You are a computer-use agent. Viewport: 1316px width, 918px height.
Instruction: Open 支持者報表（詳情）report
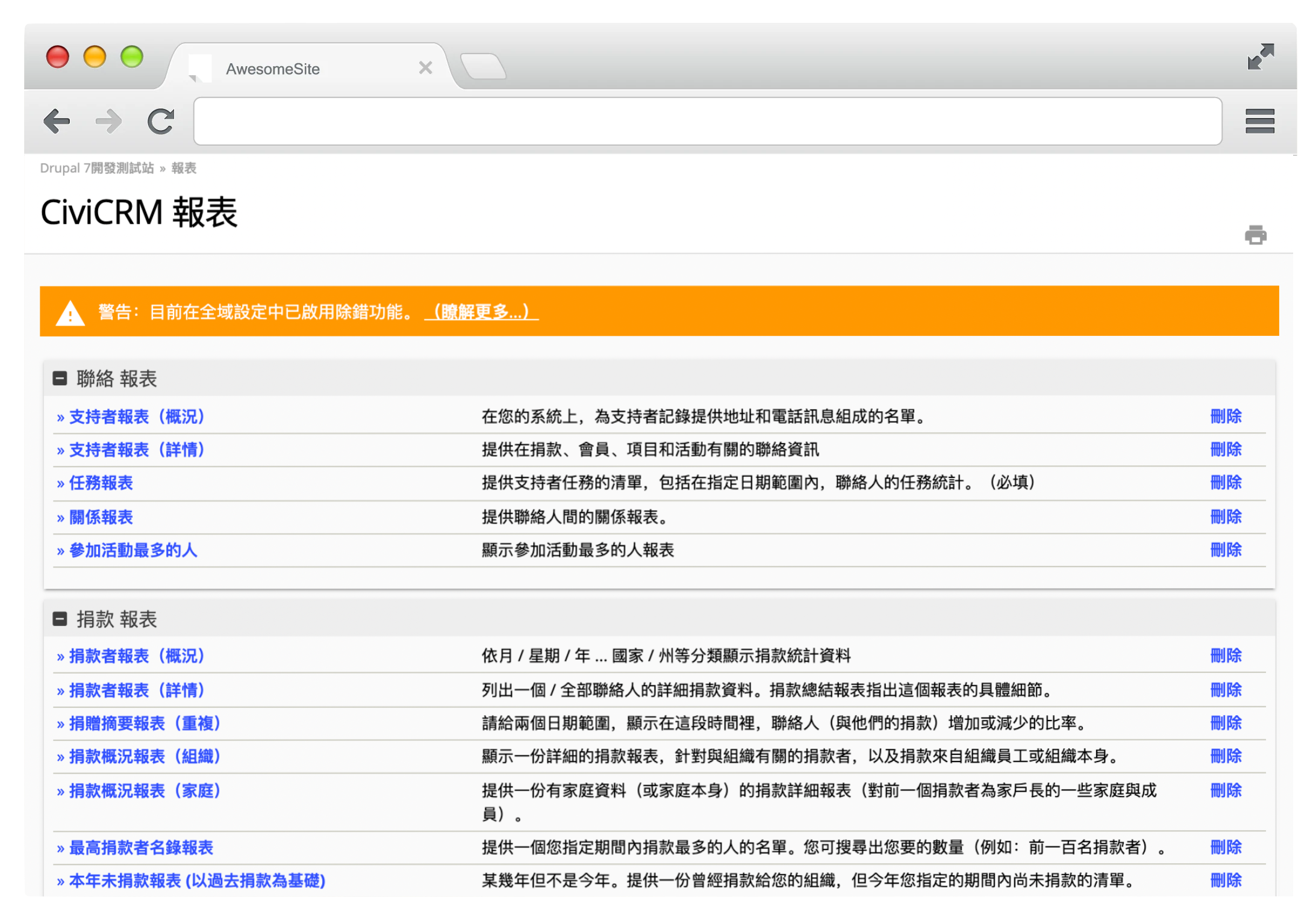coord(138,450)
